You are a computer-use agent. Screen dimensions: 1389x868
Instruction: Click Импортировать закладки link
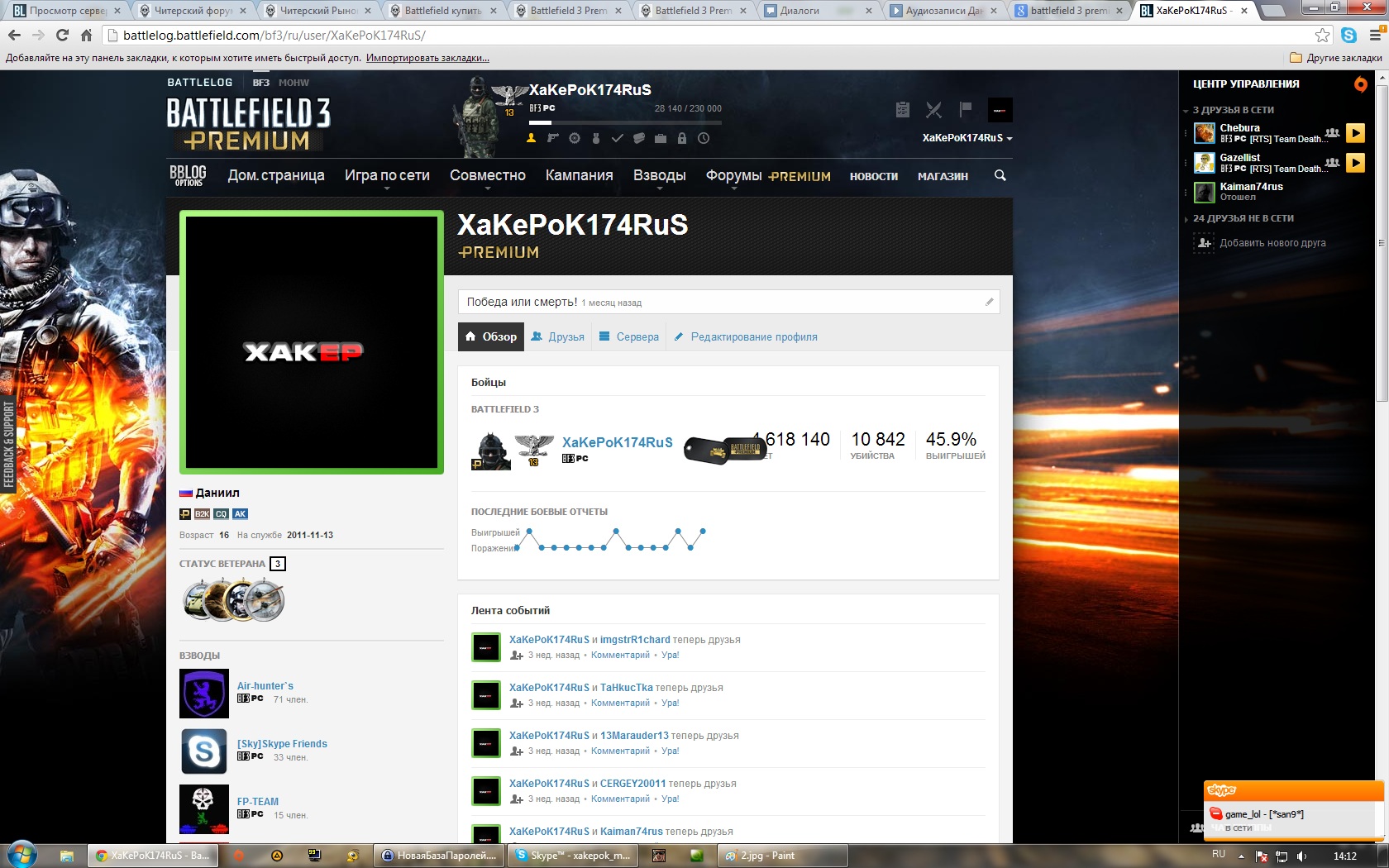[x=427, y=58]
